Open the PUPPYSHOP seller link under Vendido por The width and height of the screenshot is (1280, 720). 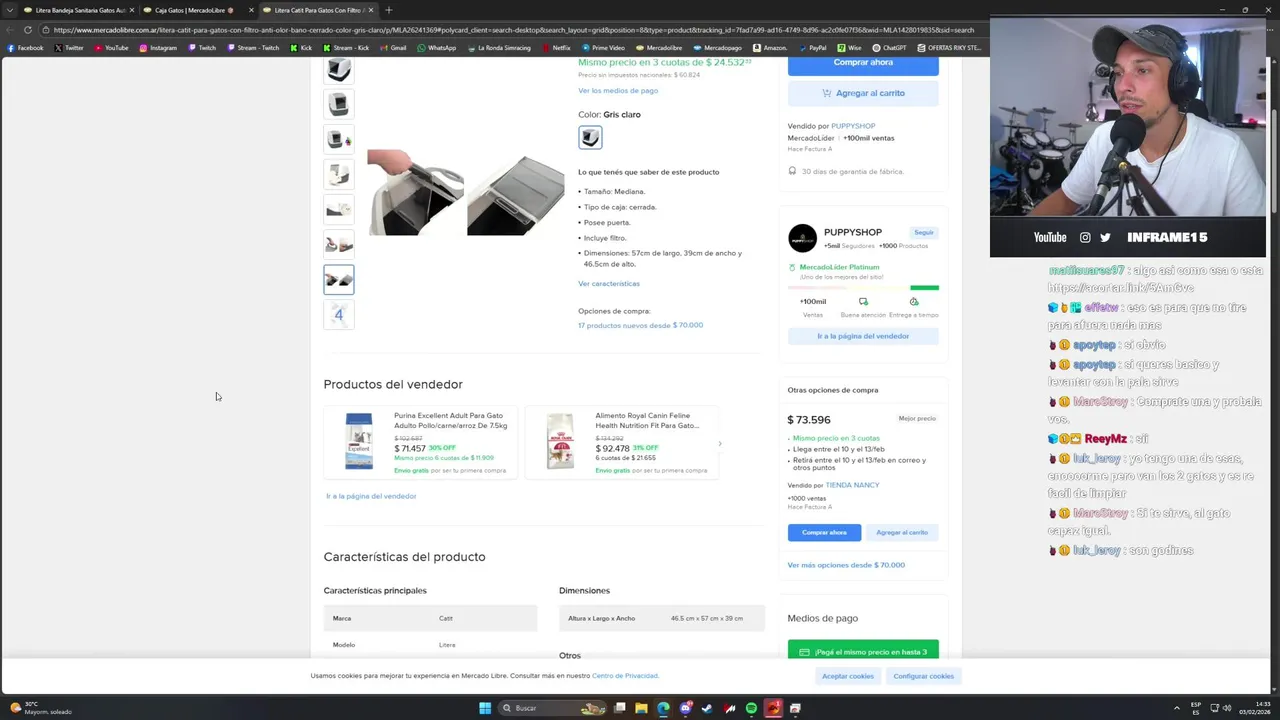tap(853, 126)
